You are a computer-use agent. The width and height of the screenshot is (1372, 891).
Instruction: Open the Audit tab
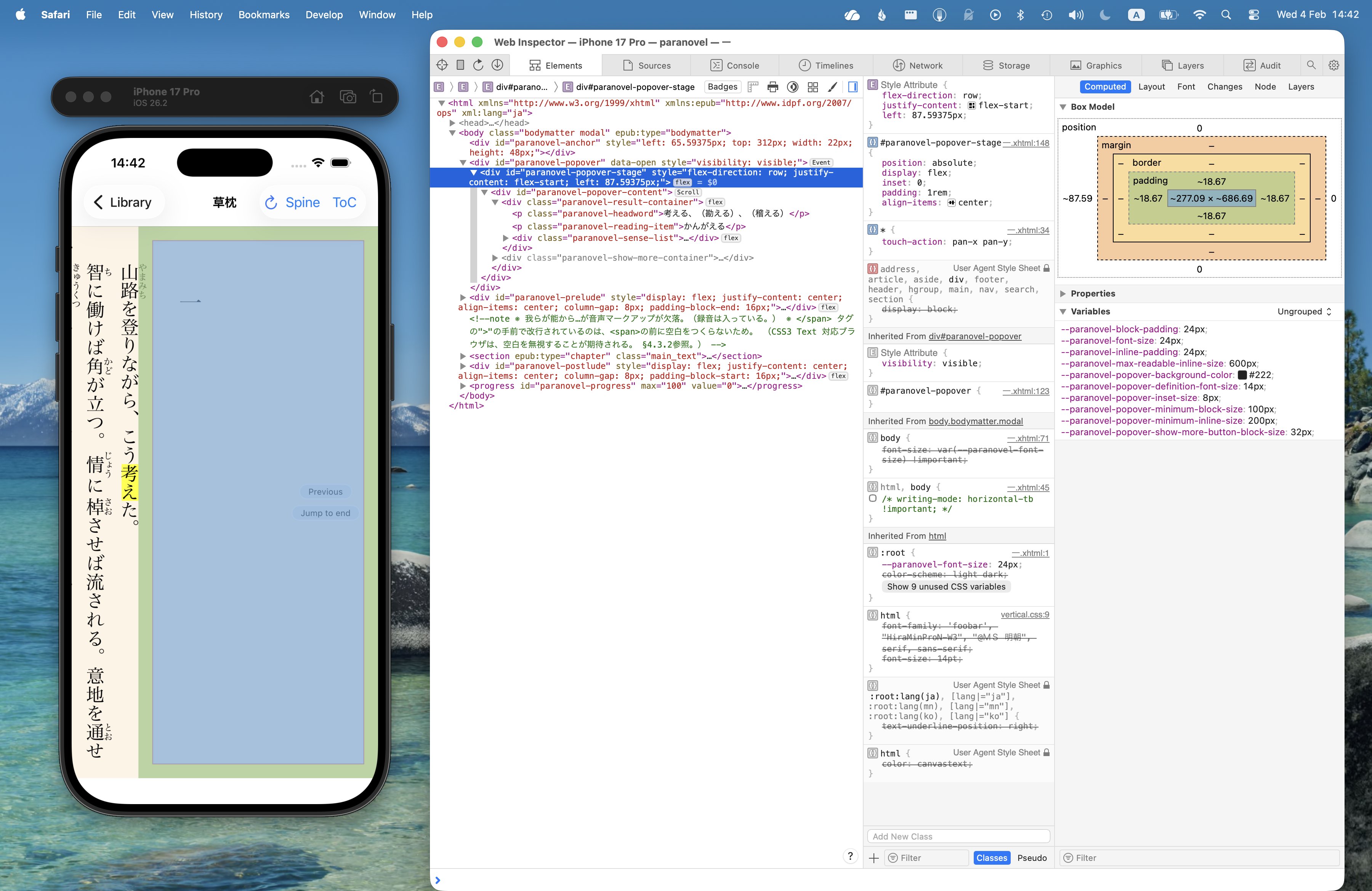click(x=1262, y=66)
